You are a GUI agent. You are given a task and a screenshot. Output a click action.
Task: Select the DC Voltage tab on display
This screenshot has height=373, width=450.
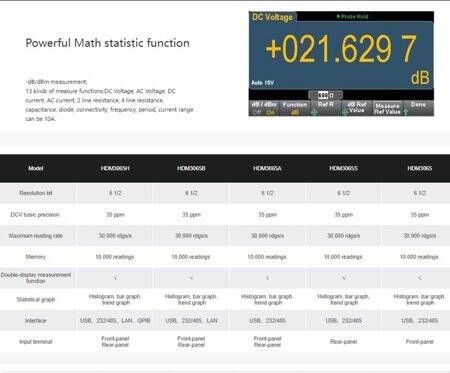tap(272, 17)
